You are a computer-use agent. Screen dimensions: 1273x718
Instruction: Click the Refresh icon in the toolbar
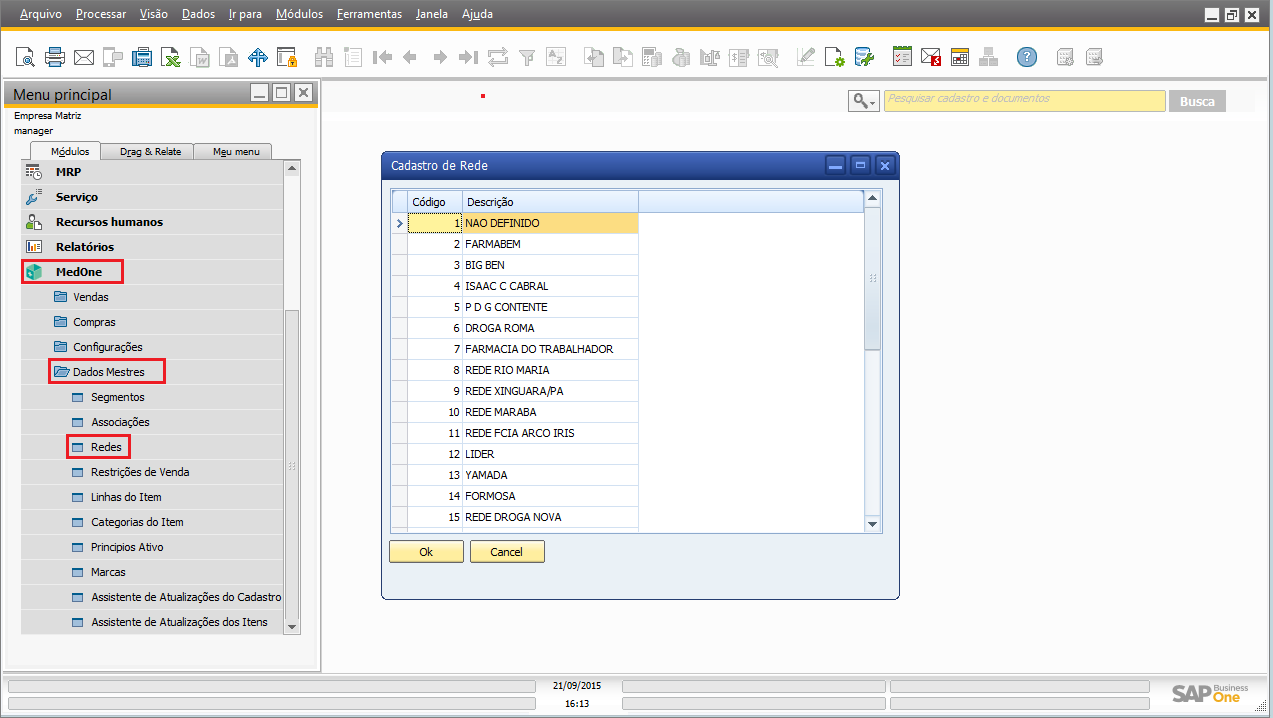click(x=497, y=57)
